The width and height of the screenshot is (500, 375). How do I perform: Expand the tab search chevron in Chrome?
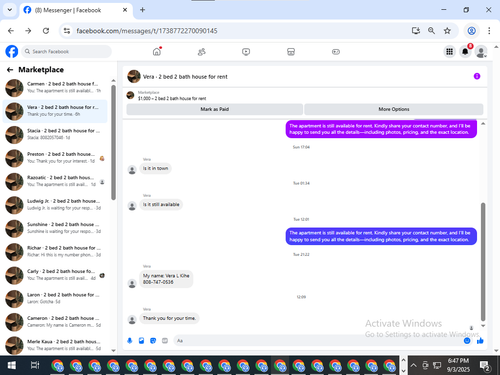click(x=10, y=10)
